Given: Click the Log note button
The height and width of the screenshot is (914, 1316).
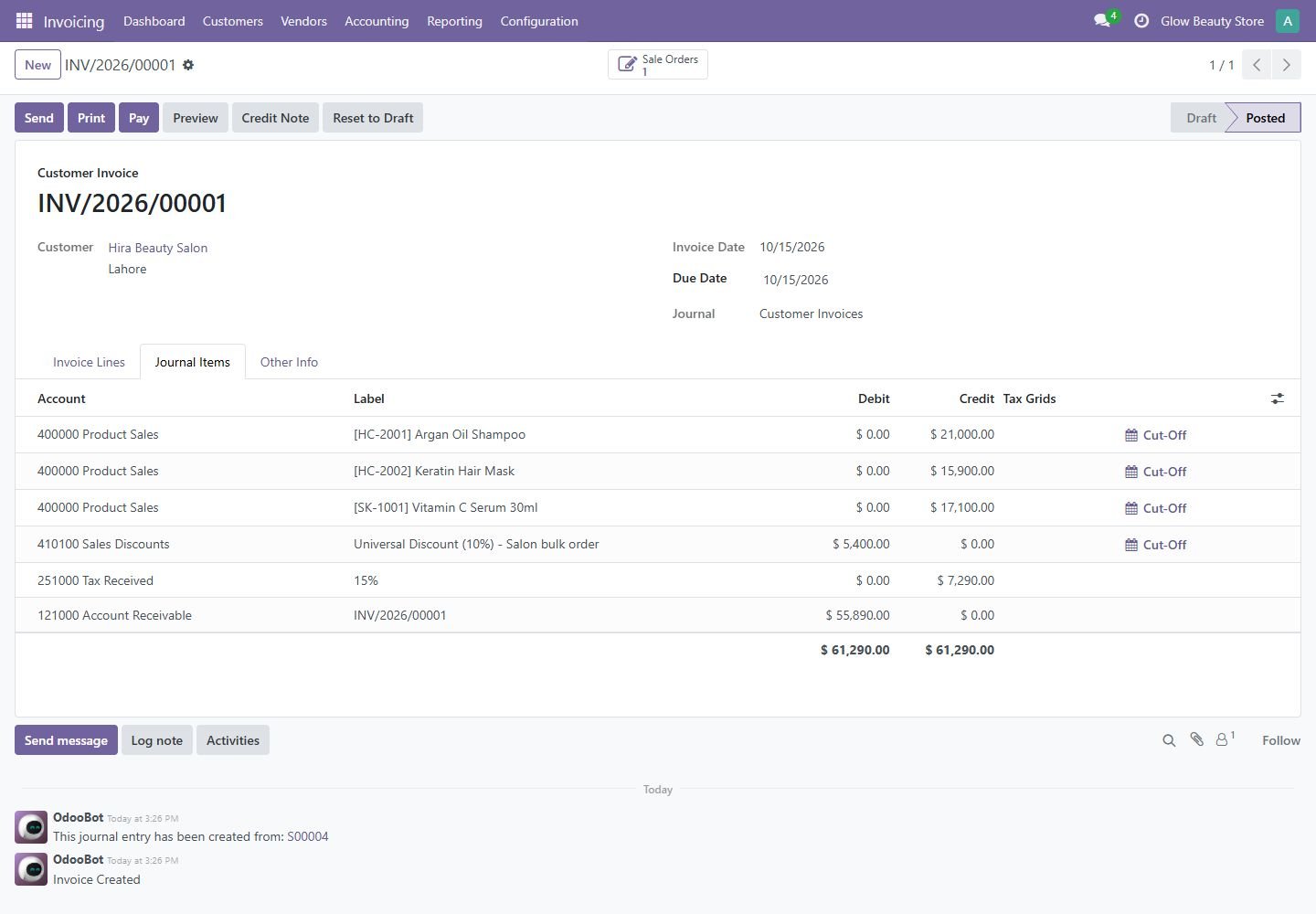Looking at the screenshot, I should click(x=157, y=740).
